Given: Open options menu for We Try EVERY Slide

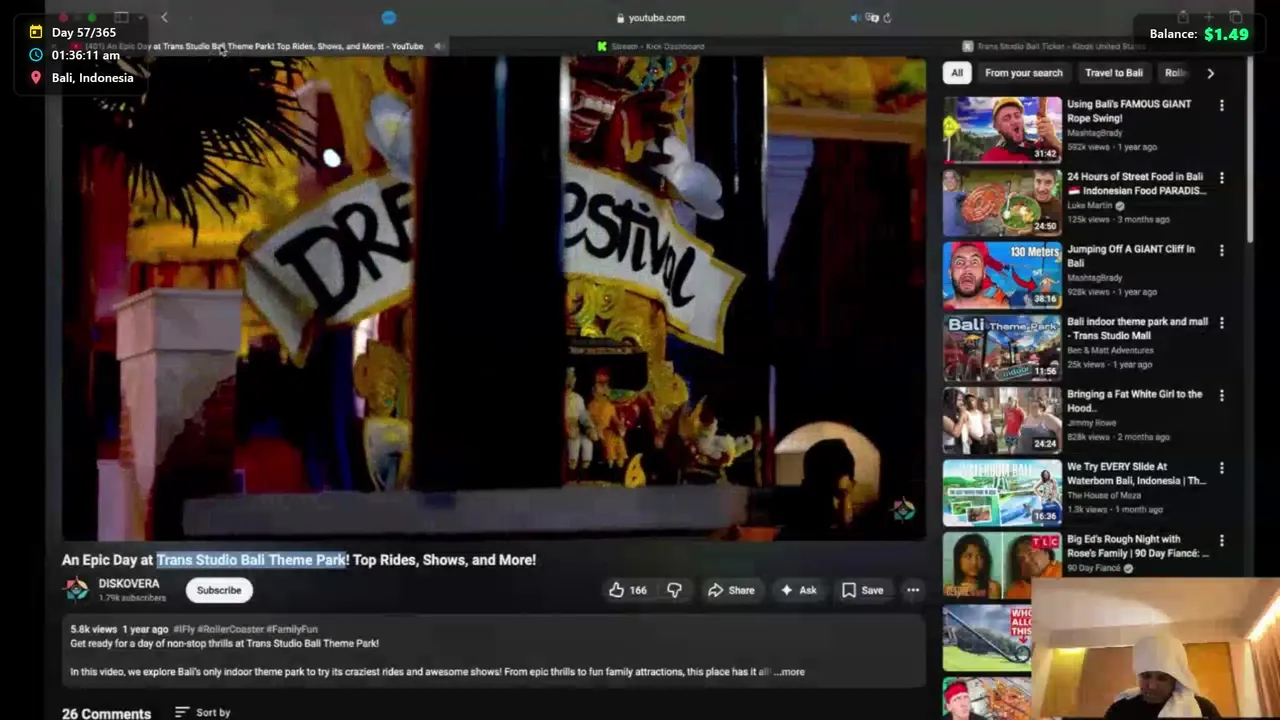Looking at the screenshot, I should tap(1221, 468).
